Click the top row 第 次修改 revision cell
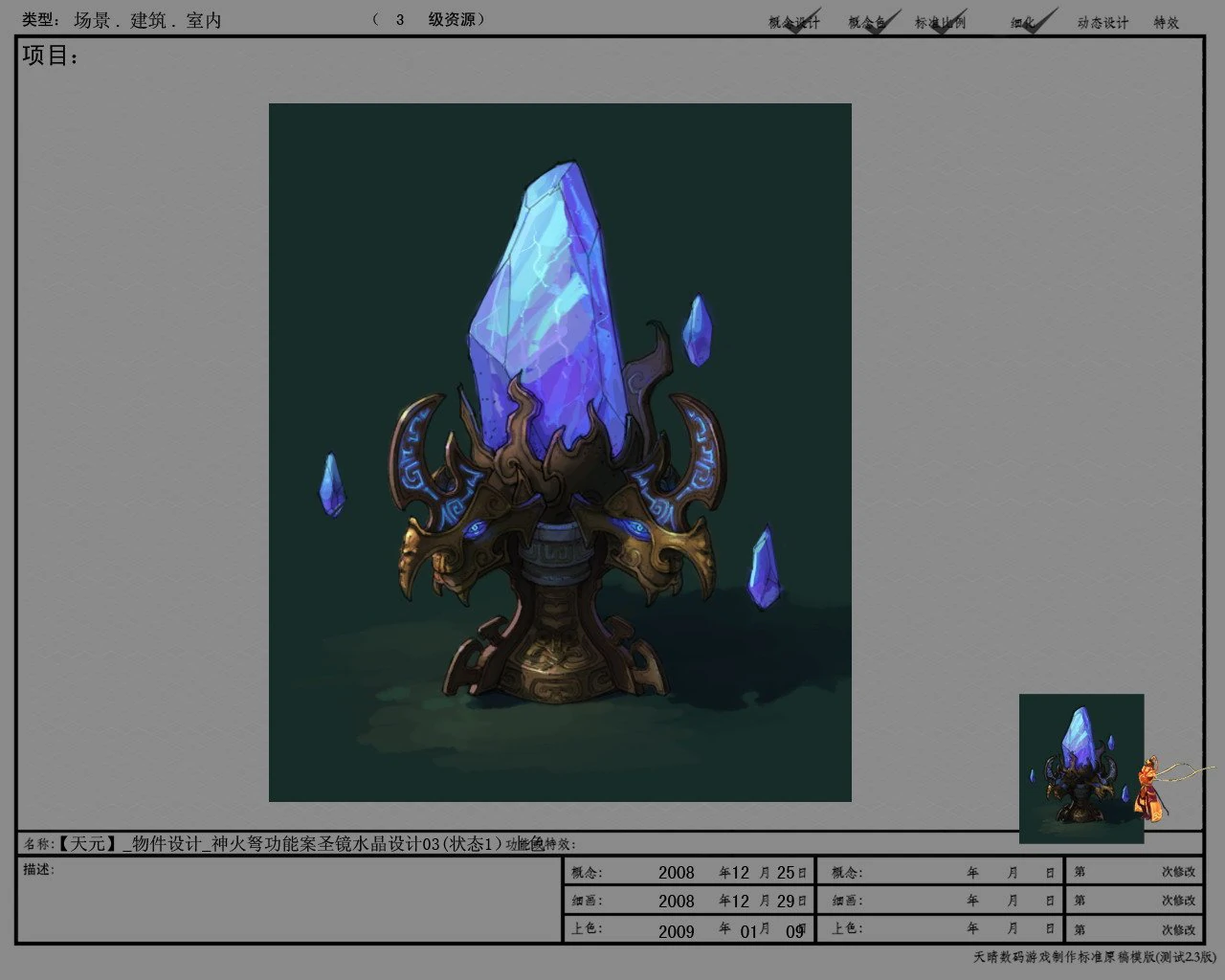The width and height of the screenshot is (1225, 980). click(1134, 872)
